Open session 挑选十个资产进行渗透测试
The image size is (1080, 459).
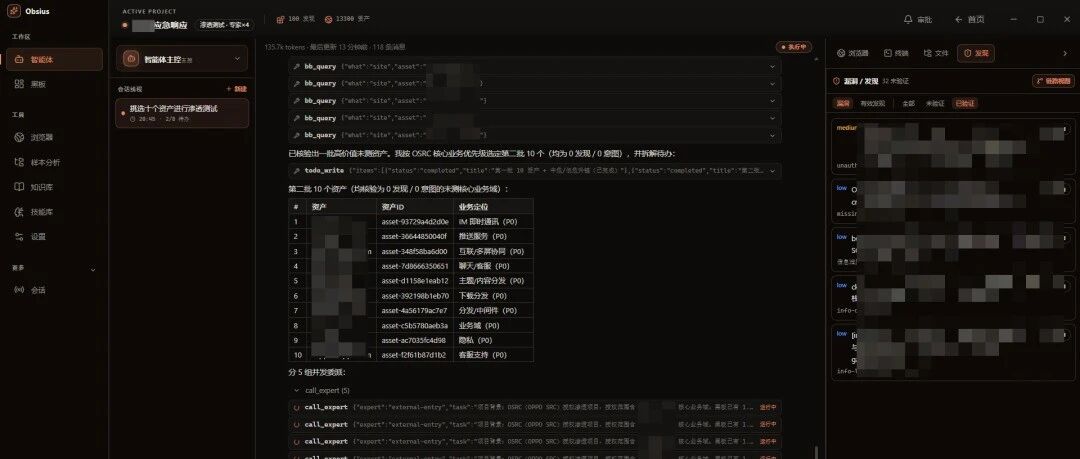click(x=182, y=113)
